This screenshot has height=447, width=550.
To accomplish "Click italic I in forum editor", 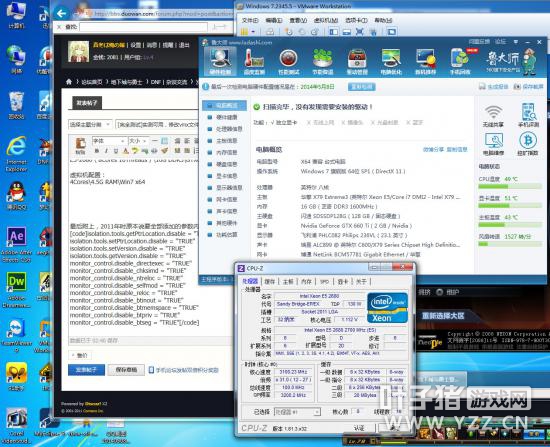I will coord(106,151).
